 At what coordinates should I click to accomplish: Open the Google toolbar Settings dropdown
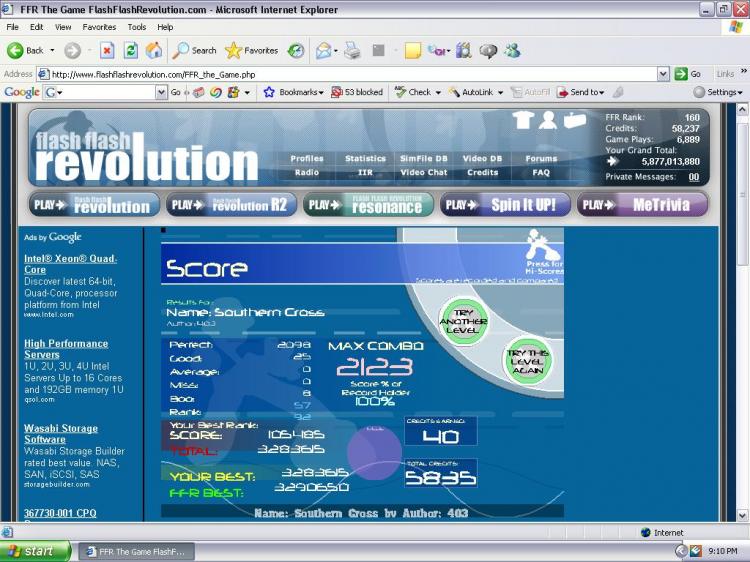coord(718,92)
